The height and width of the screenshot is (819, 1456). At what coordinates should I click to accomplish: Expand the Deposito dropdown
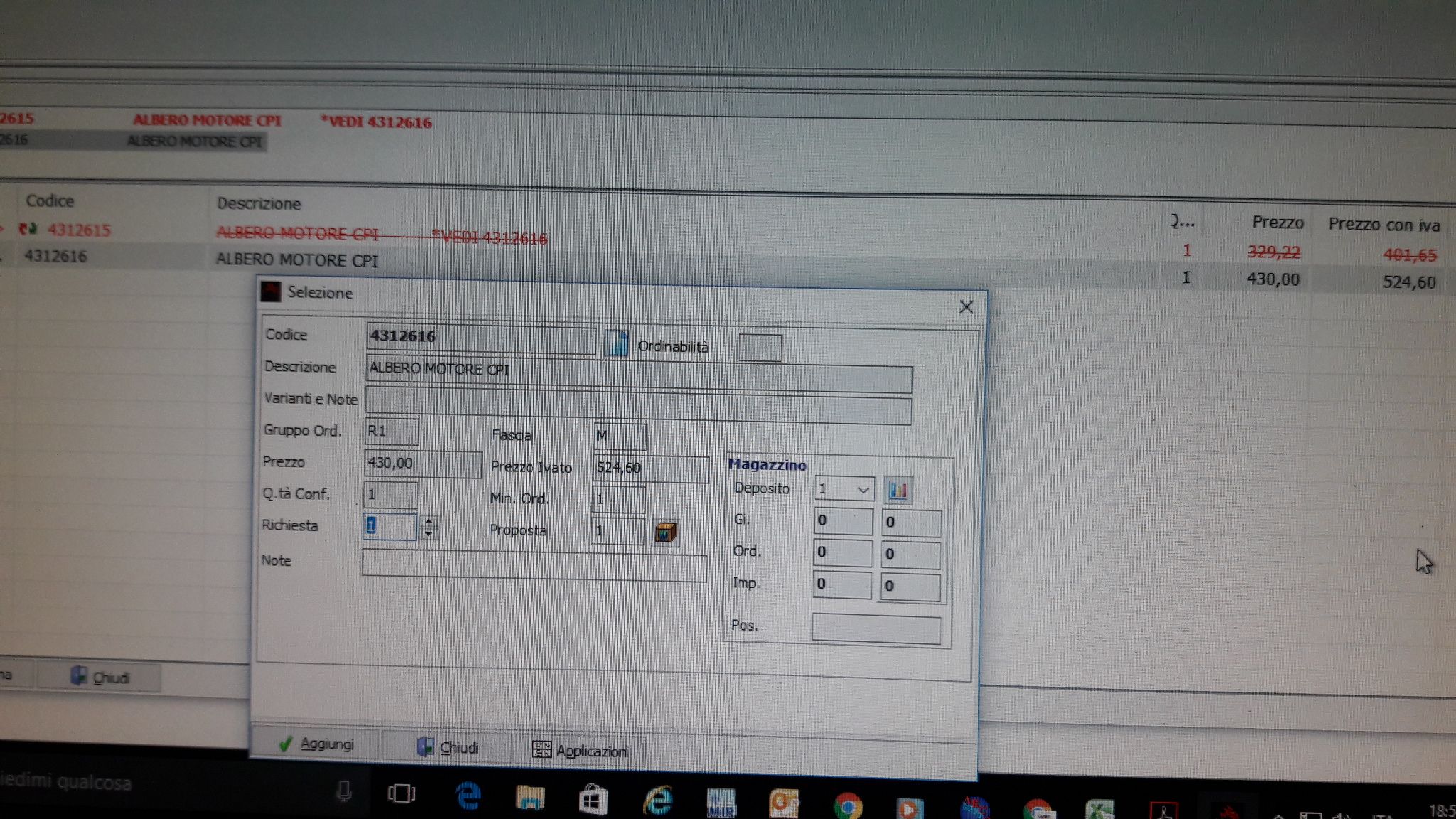(x=862, y=490)
